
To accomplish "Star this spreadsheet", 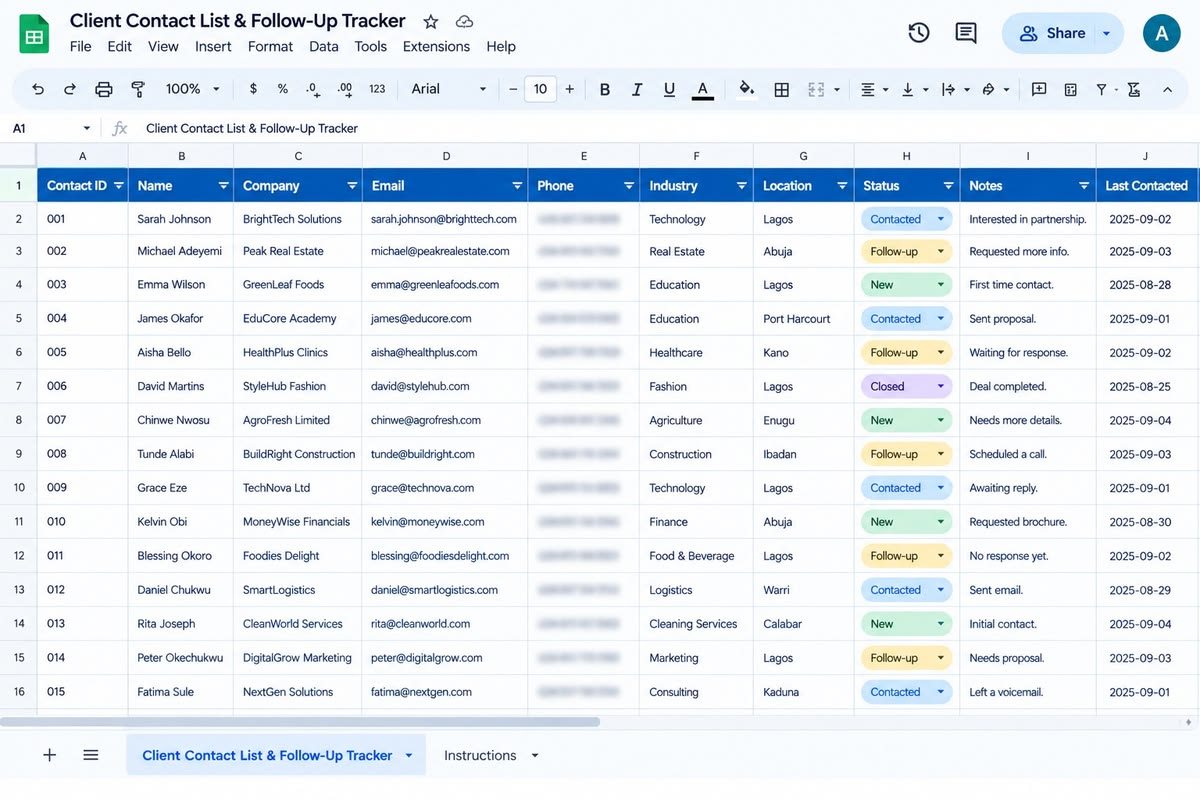I will 431,21.
